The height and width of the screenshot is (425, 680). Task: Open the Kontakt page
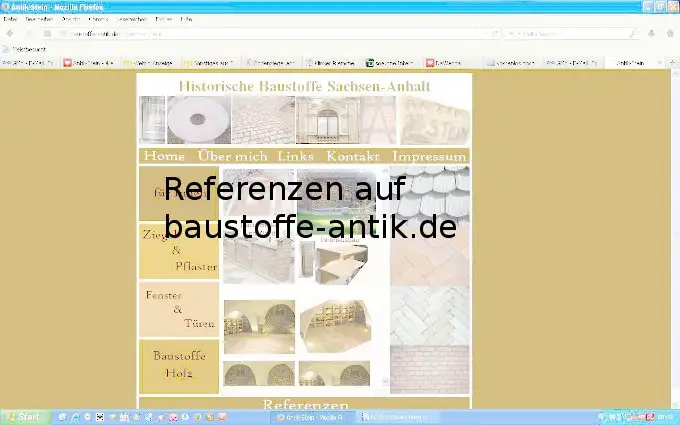pos(353,156)
